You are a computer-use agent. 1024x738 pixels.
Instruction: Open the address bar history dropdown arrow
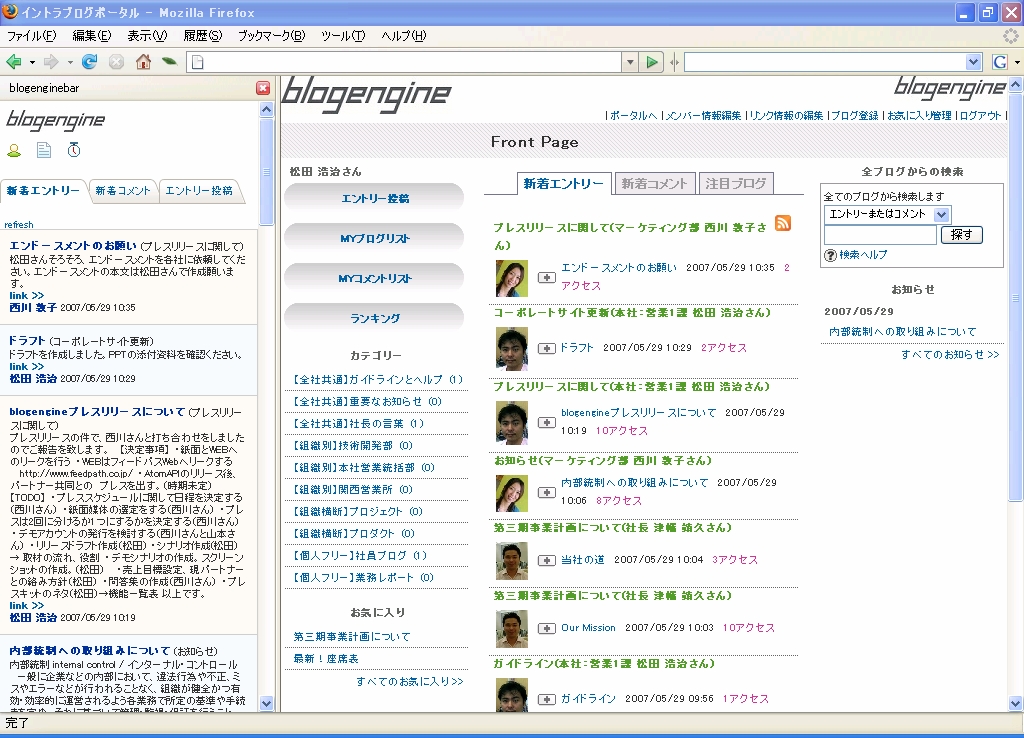click(630, 62)
